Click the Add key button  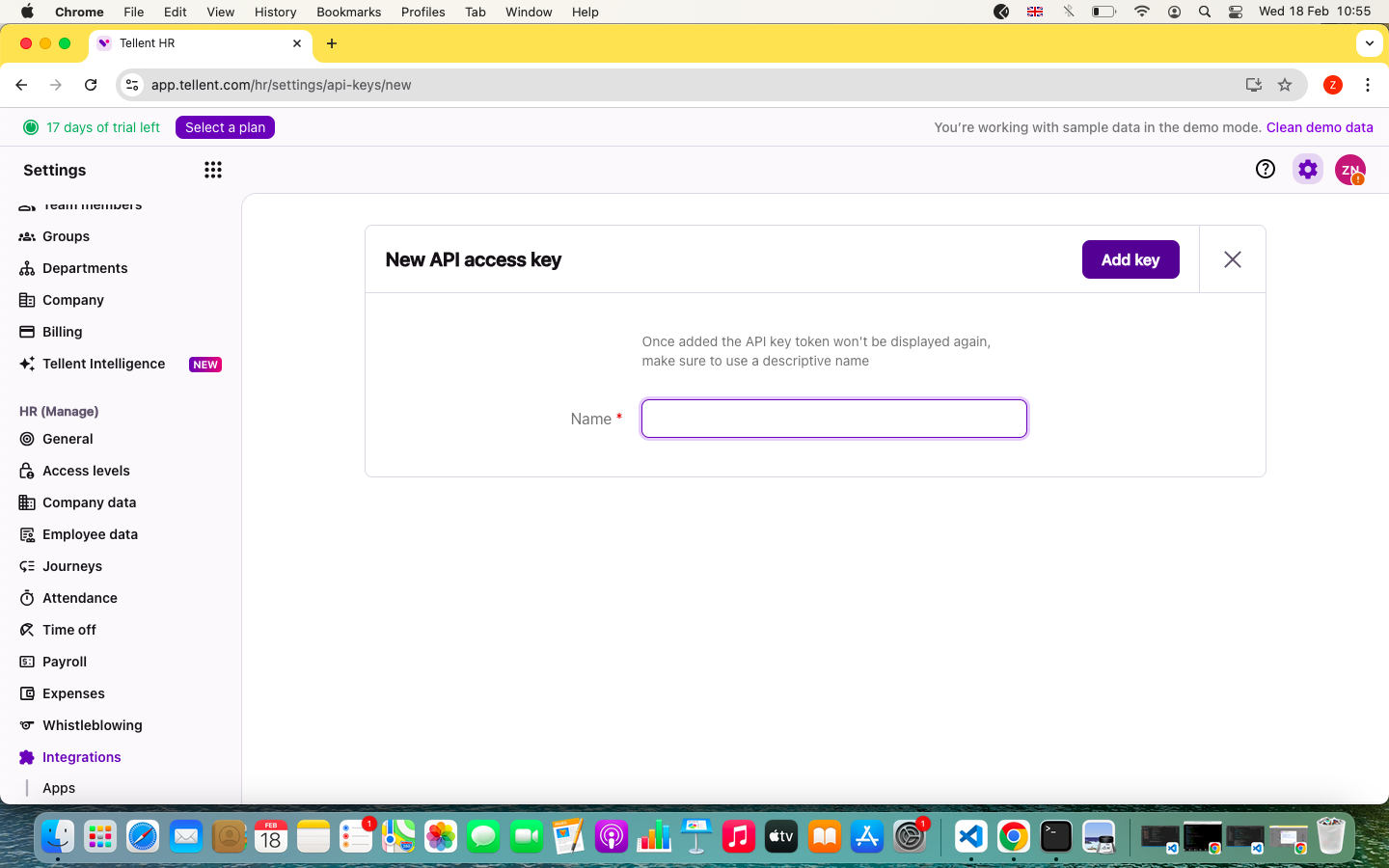[1130, 259]
